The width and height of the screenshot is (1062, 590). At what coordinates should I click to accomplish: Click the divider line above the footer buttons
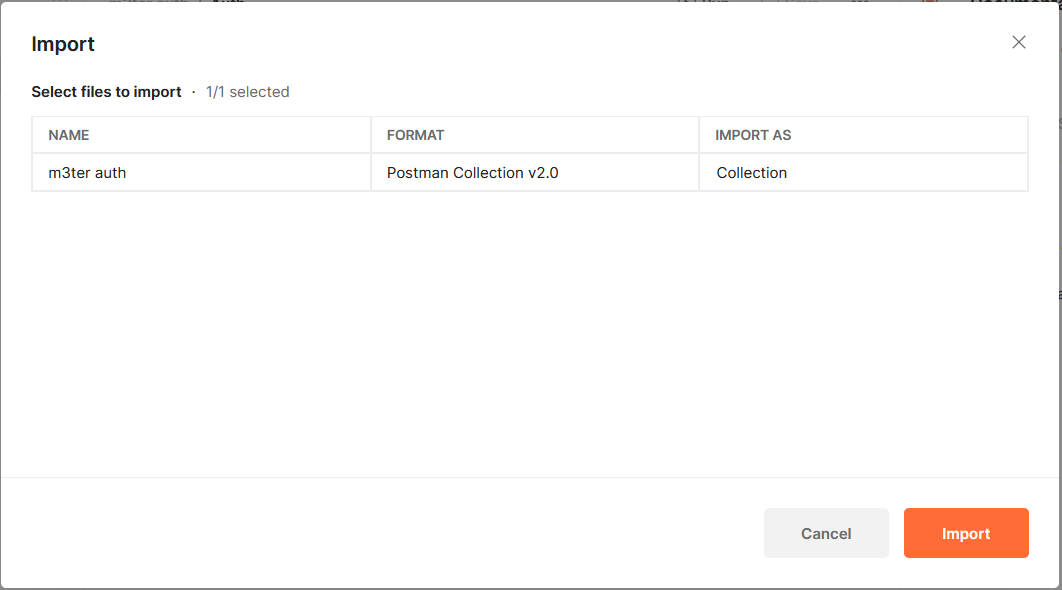pos(530,478)
